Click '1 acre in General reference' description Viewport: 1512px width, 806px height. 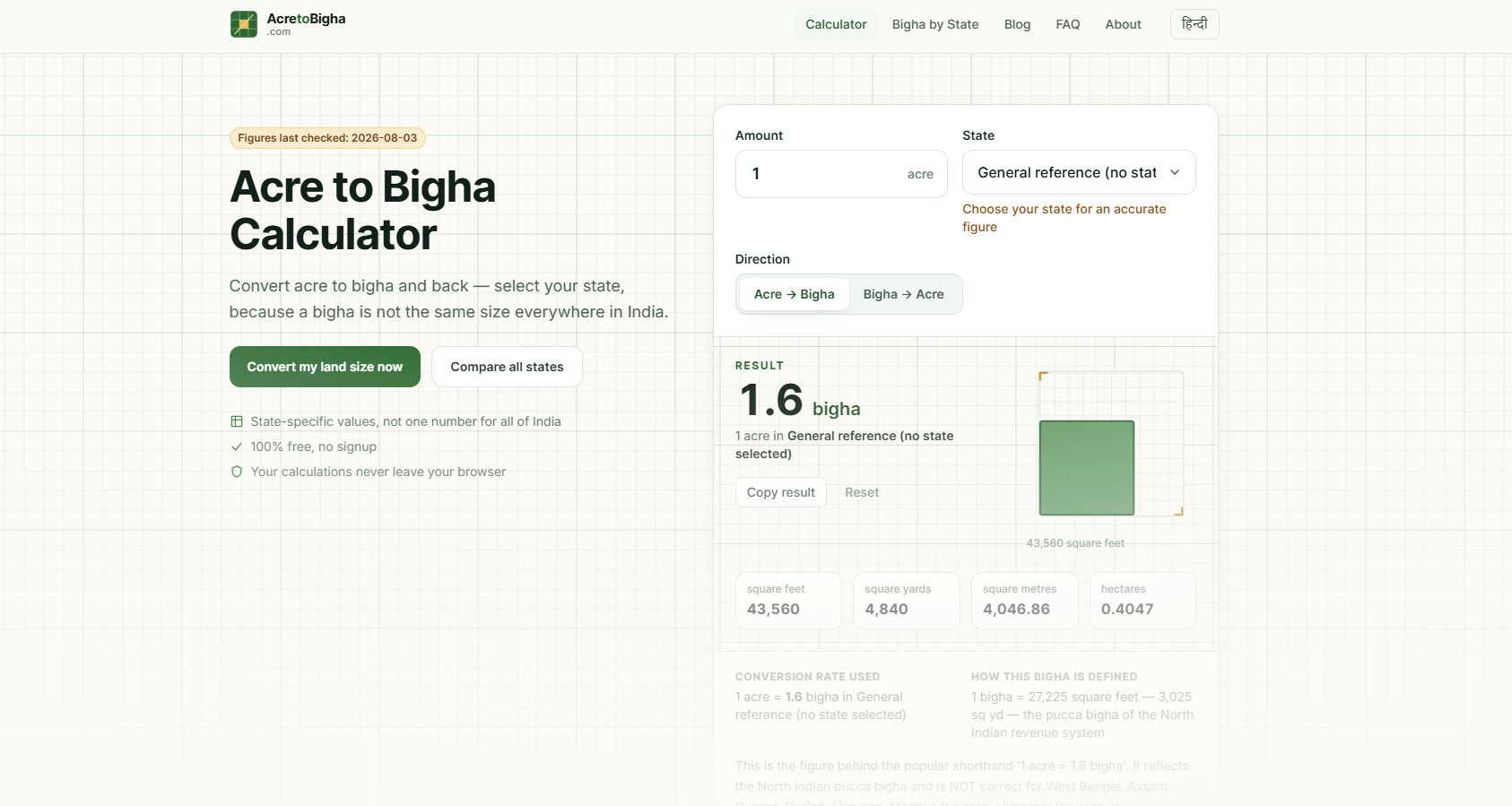[844, 445]
